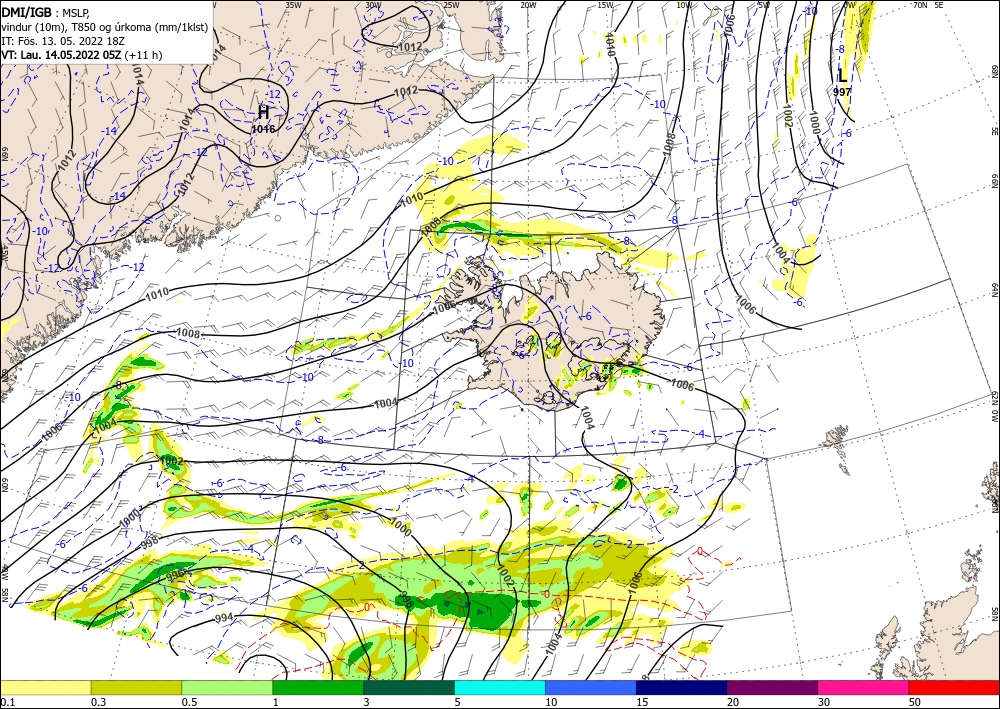Click the 70N latitude label
This screenshot has height=709, width=1000.
[920, 5]
